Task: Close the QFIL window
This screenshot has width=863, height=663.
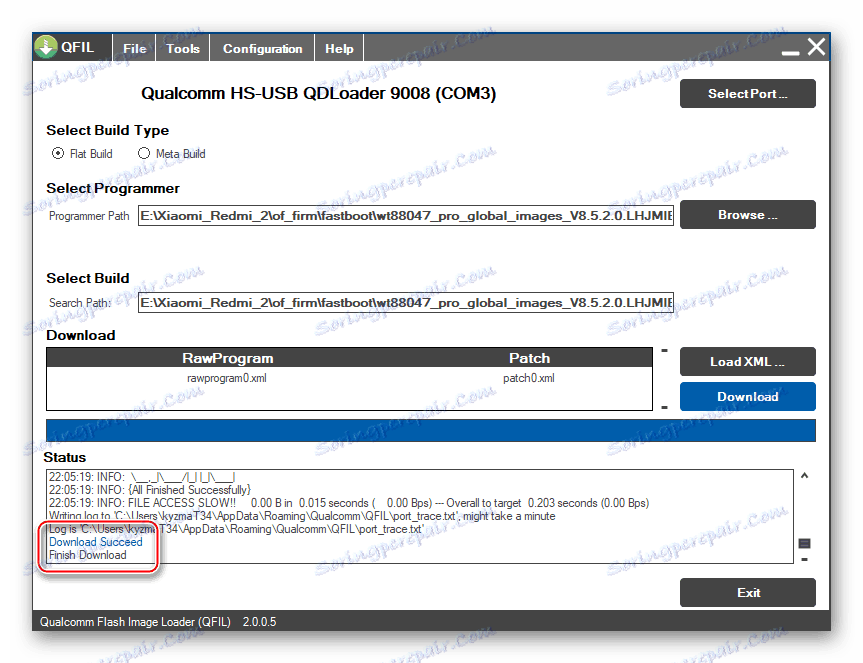Action: pyautogui.click(x=816, y=47)
